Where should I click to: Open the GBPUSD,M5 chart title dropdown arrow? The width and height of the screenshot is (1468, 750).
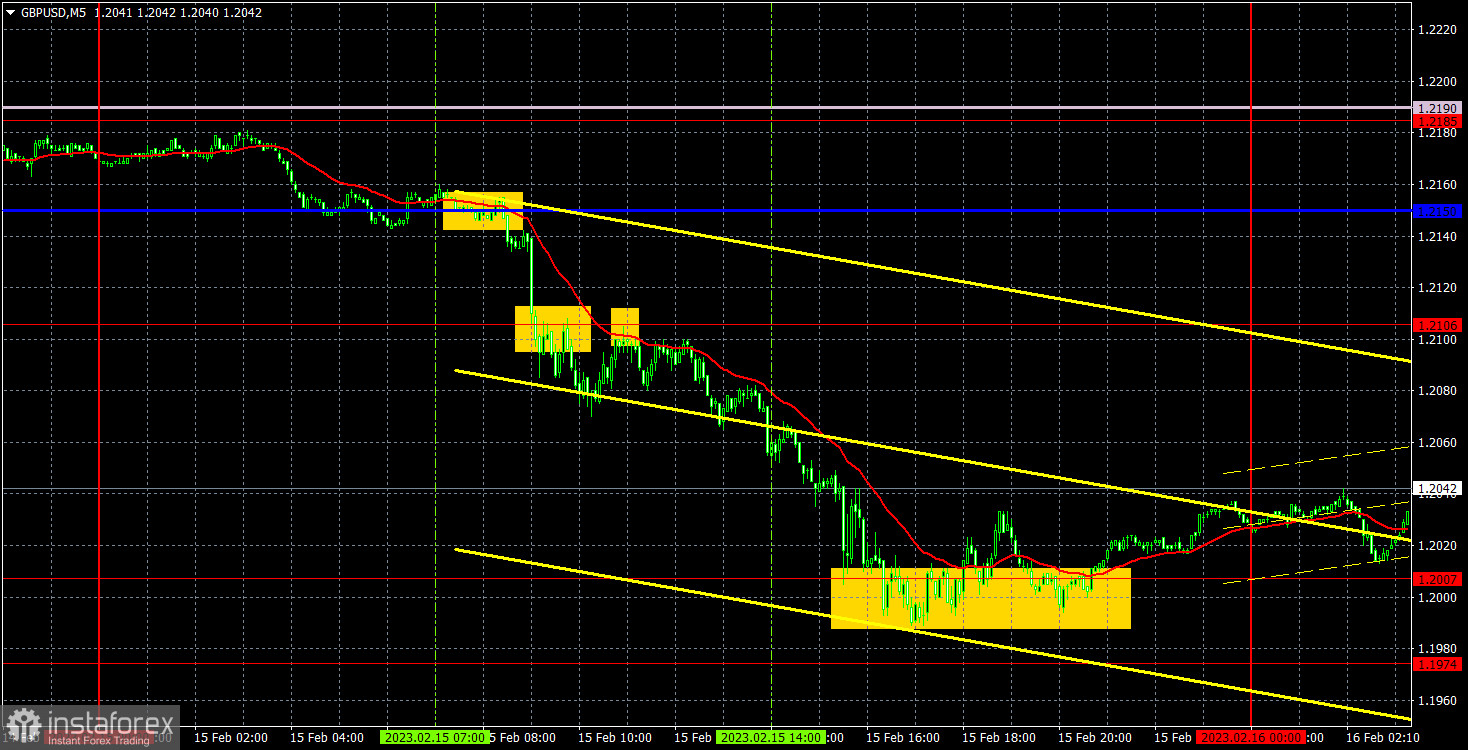coord(10,15)
